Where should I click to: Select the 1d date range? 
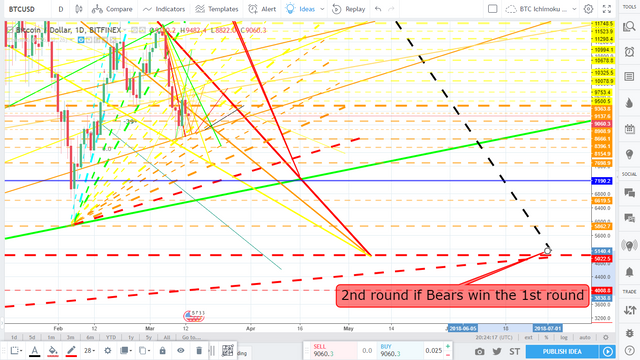point(14,337)
